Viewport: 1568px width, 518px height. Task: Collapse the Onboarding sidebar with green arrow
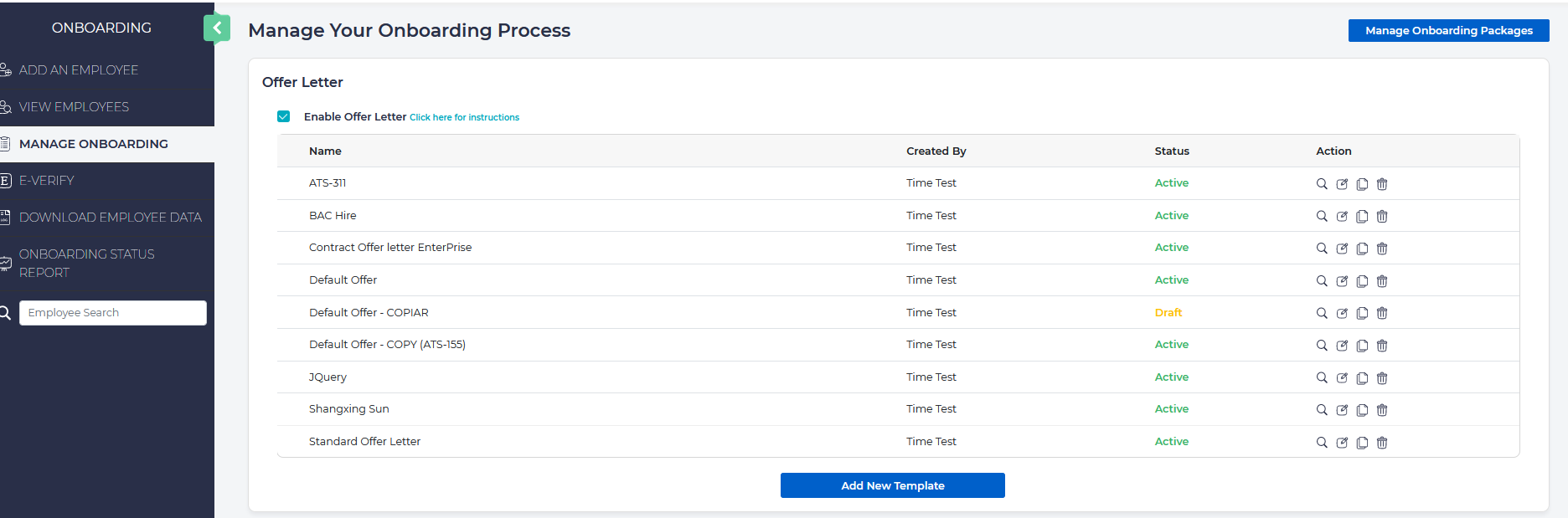[217, 28]
